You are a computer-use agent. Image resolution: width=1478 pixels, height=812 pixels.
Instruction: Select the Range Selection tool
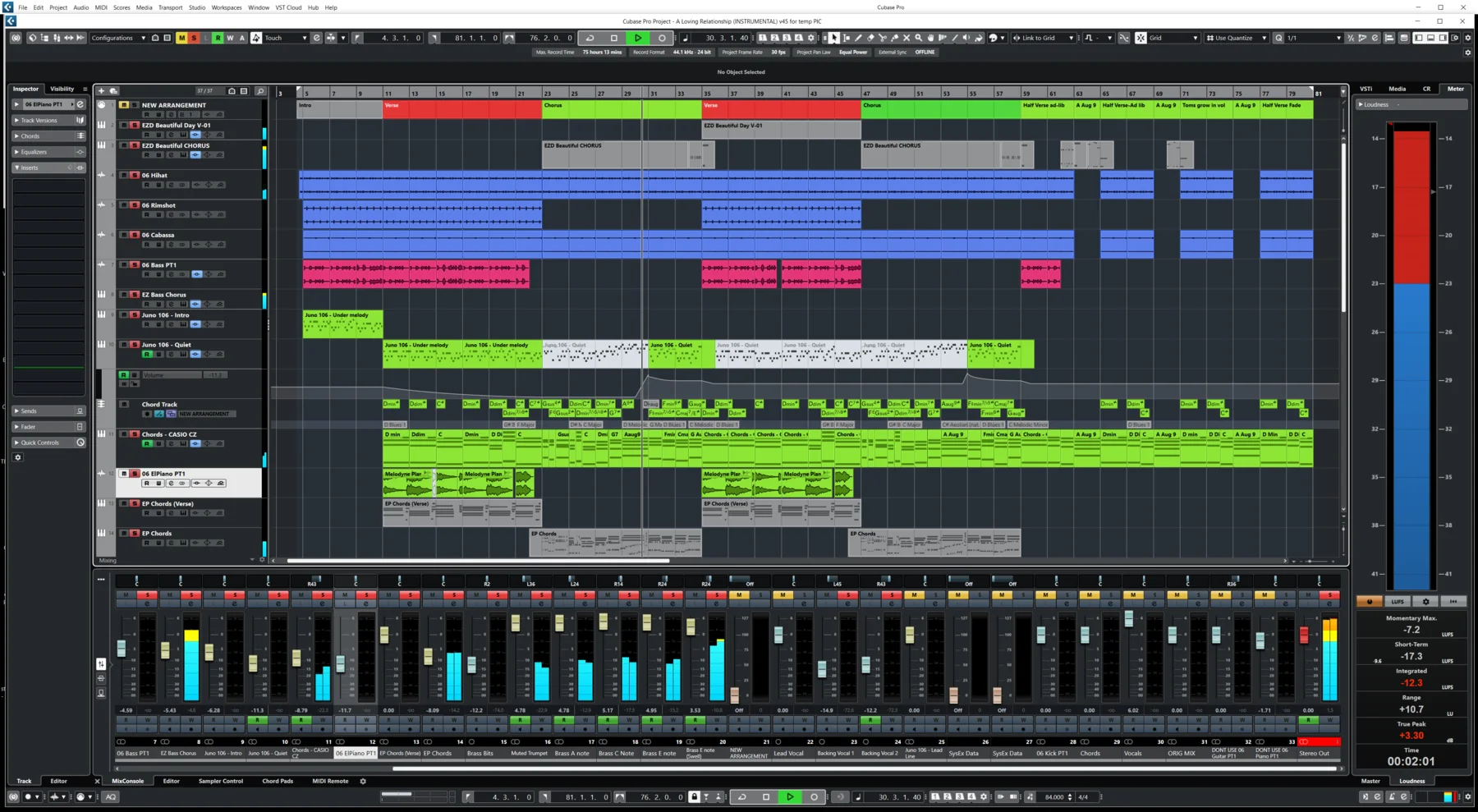[x=847, y=38]
